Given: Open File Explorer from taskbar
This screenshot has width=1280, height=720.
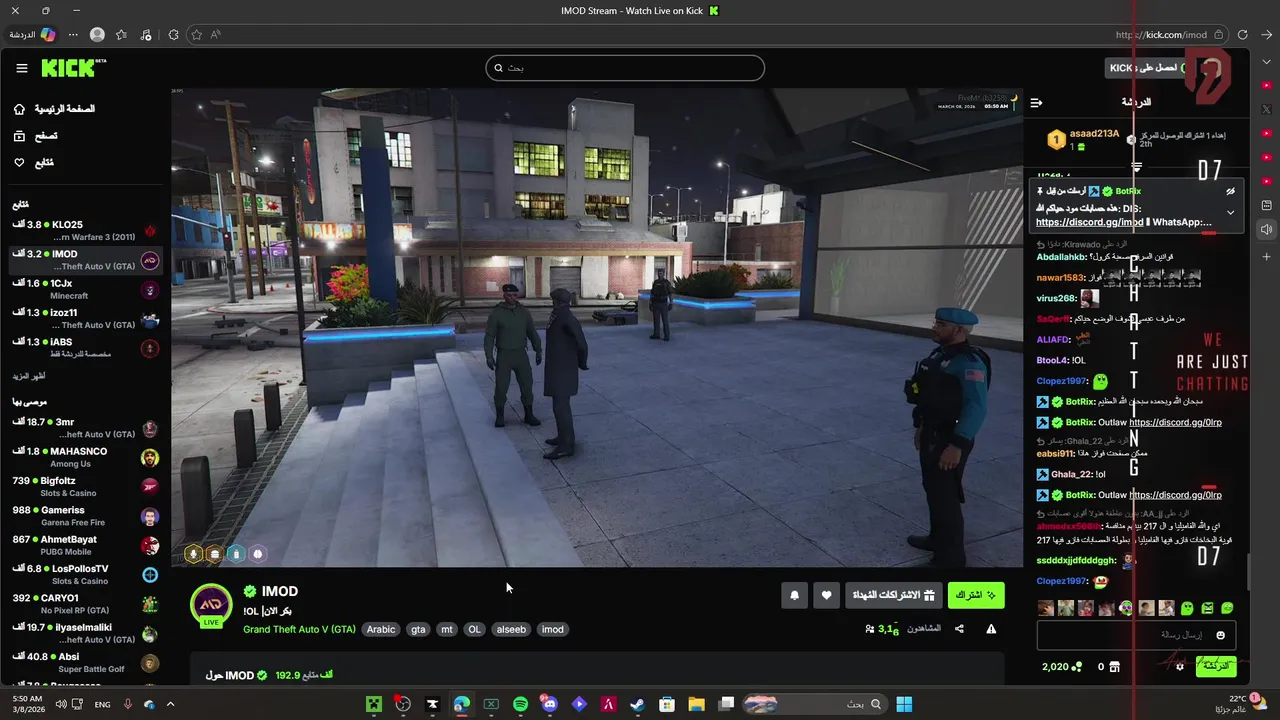Looking at the screenshot, I should 696,704.
